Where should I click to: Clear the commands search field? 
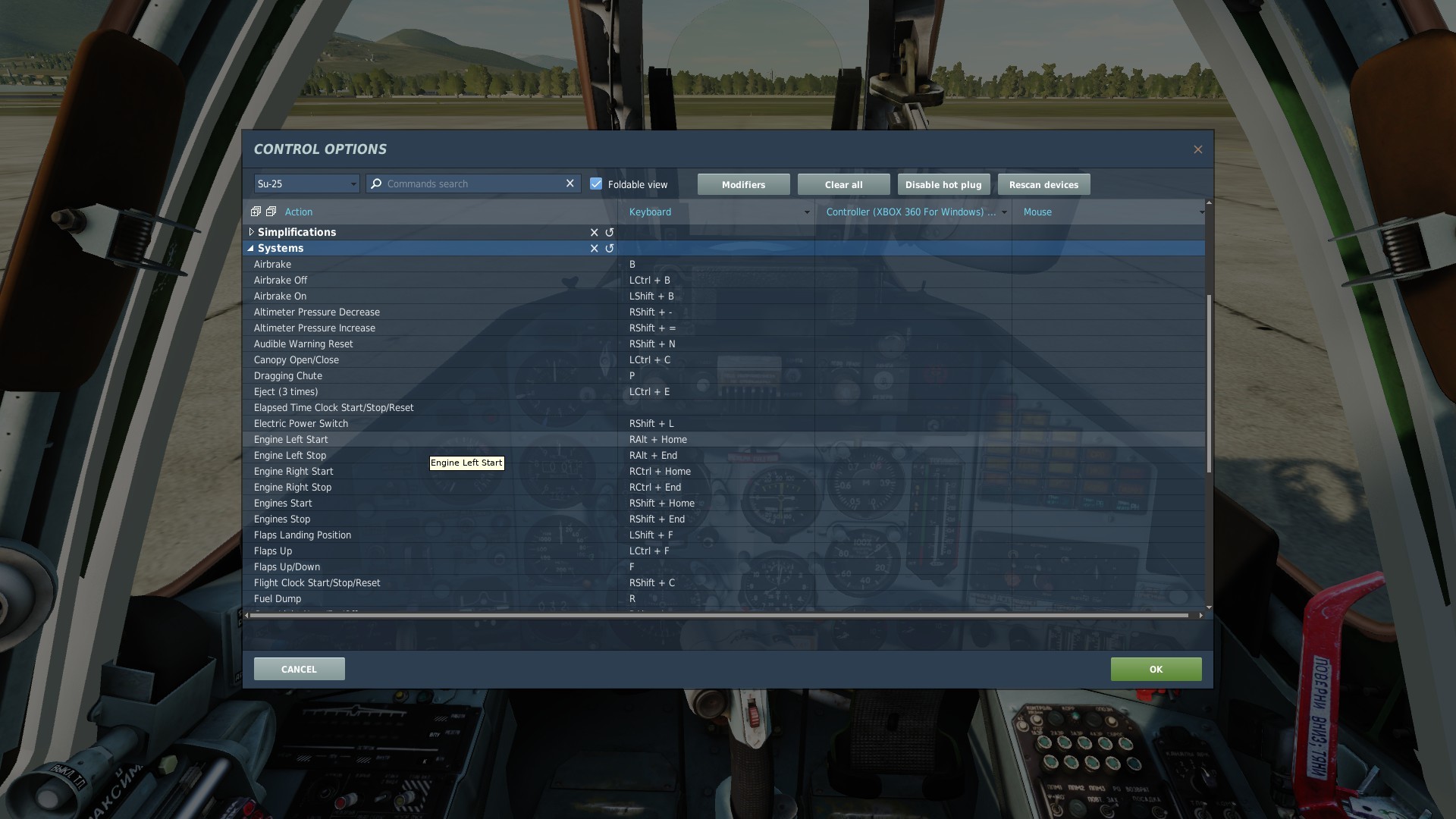pos(570,184)
